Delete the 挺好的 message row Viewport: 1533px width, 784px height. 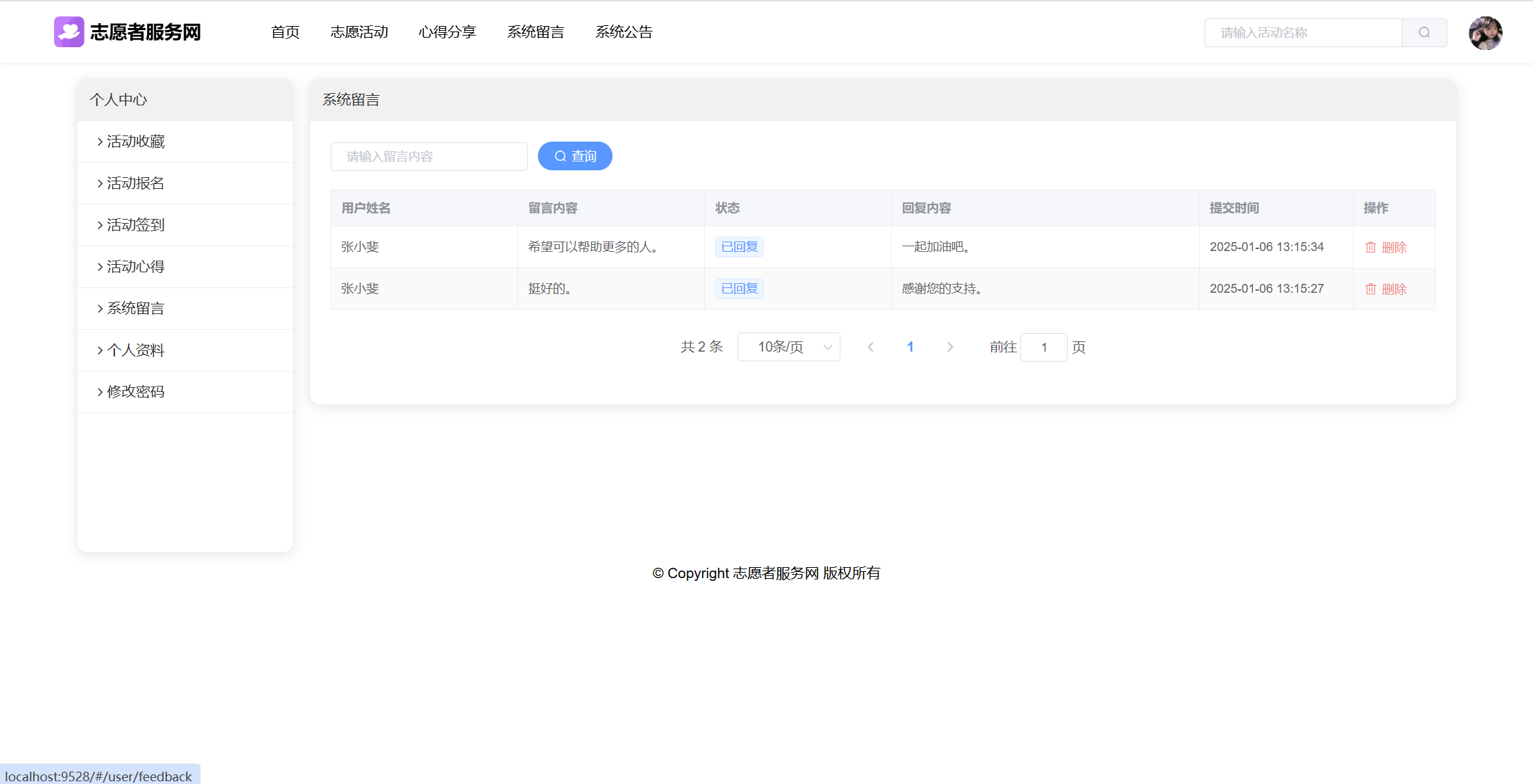1386,289
